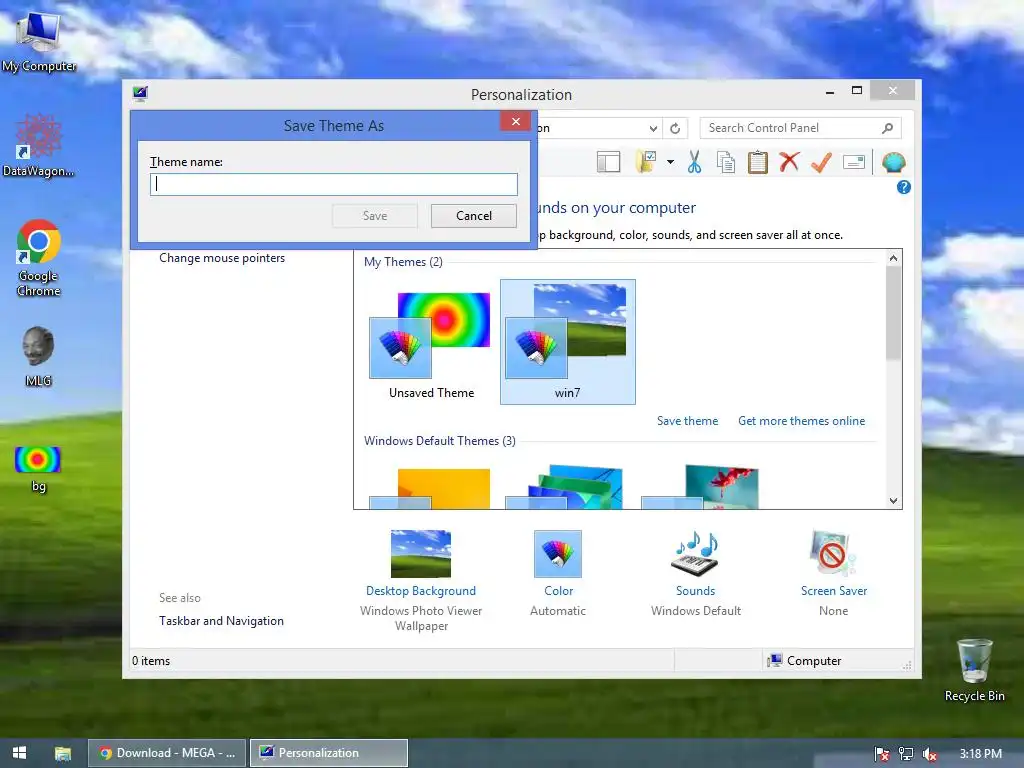
Task: Click the disabled Save button in dialog
Action: [375, 216]
